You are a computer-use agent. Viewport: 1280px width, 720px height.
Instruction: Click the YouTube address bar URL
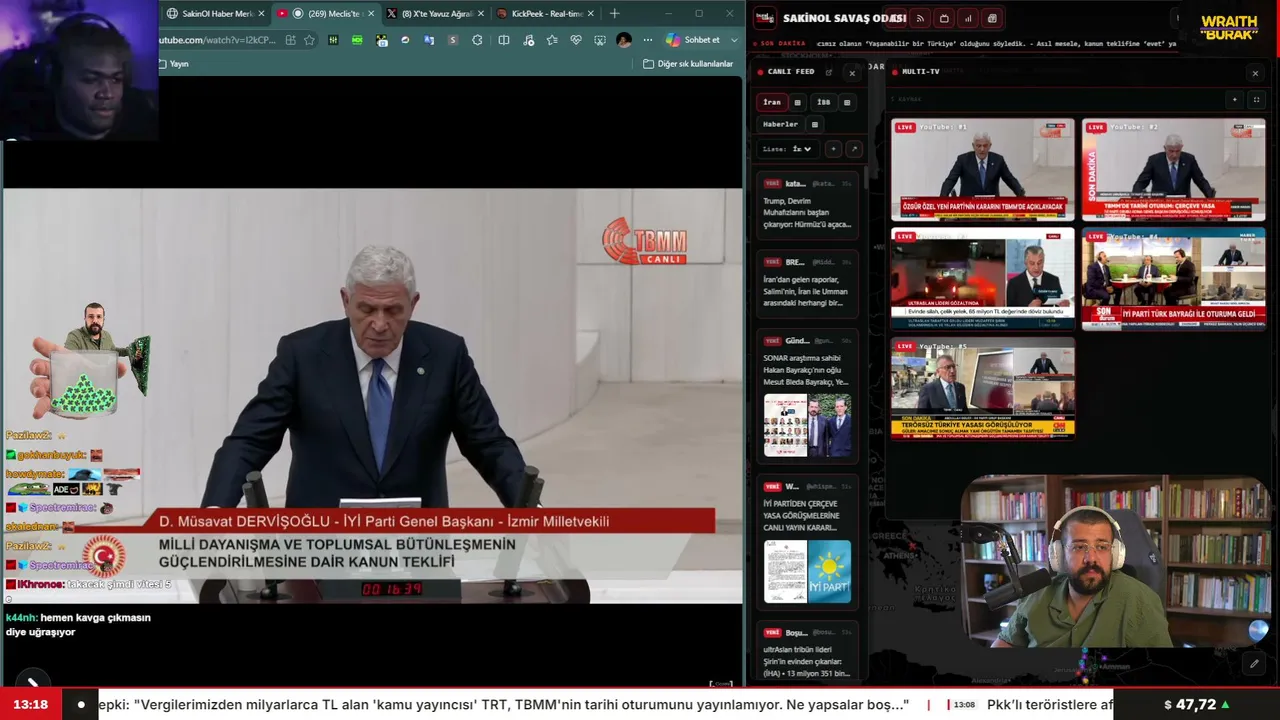pos(217,40)
